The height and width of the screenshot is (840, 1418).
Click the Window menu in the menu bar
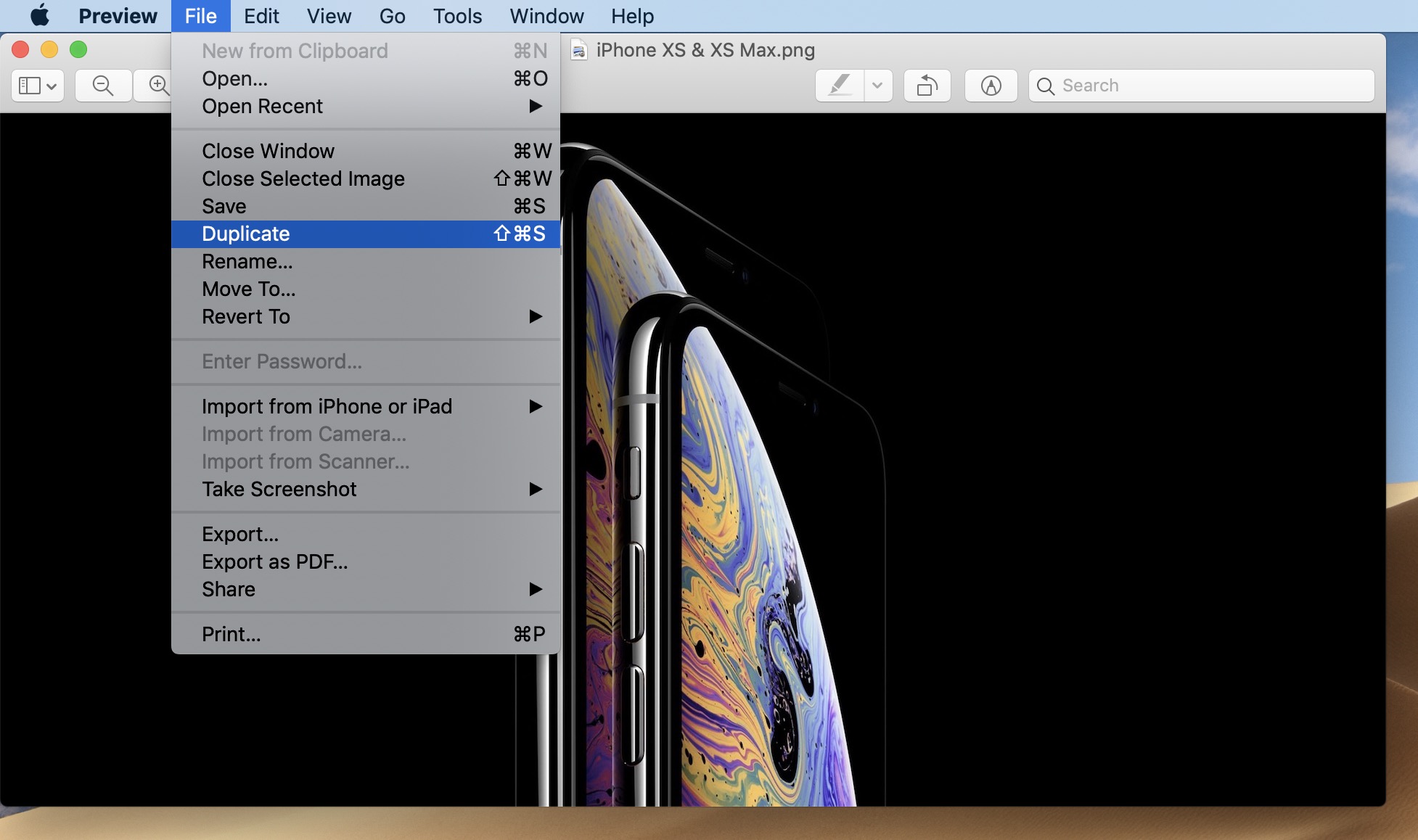[x=546, y=16]
